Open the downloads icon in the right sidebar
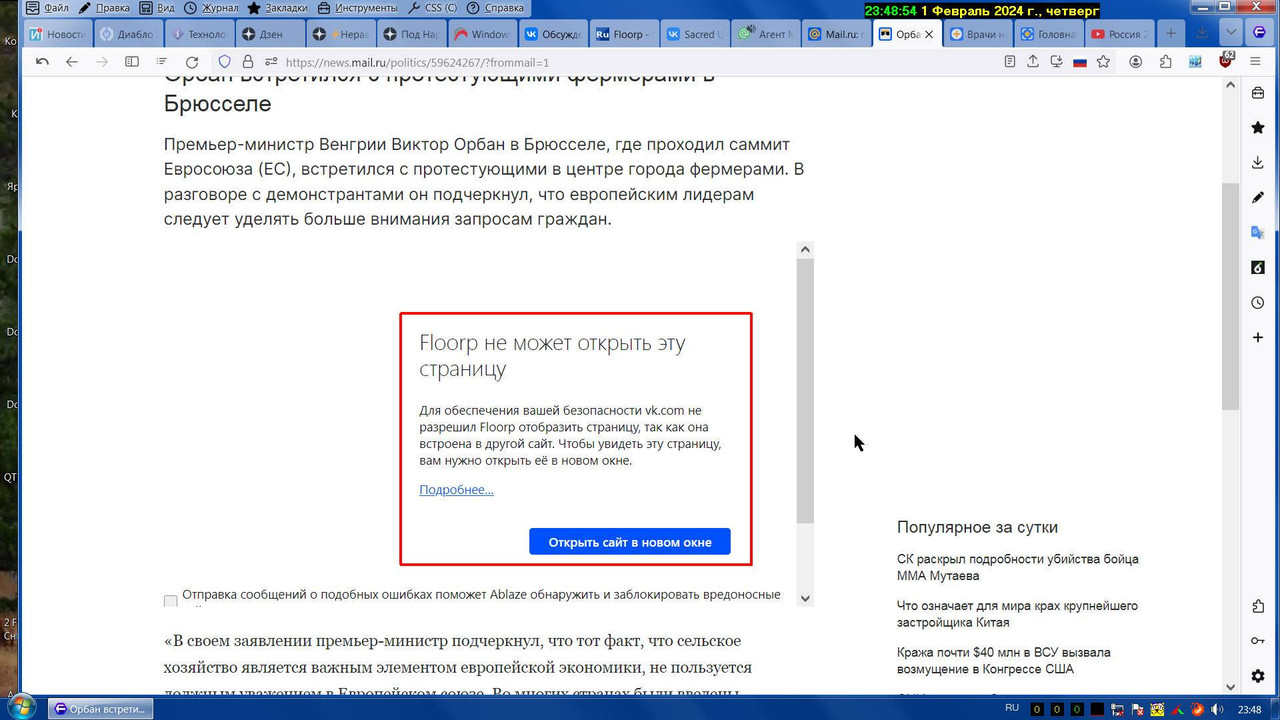1280x720 pixels. pyautogui.click(x=1257, y=161)
